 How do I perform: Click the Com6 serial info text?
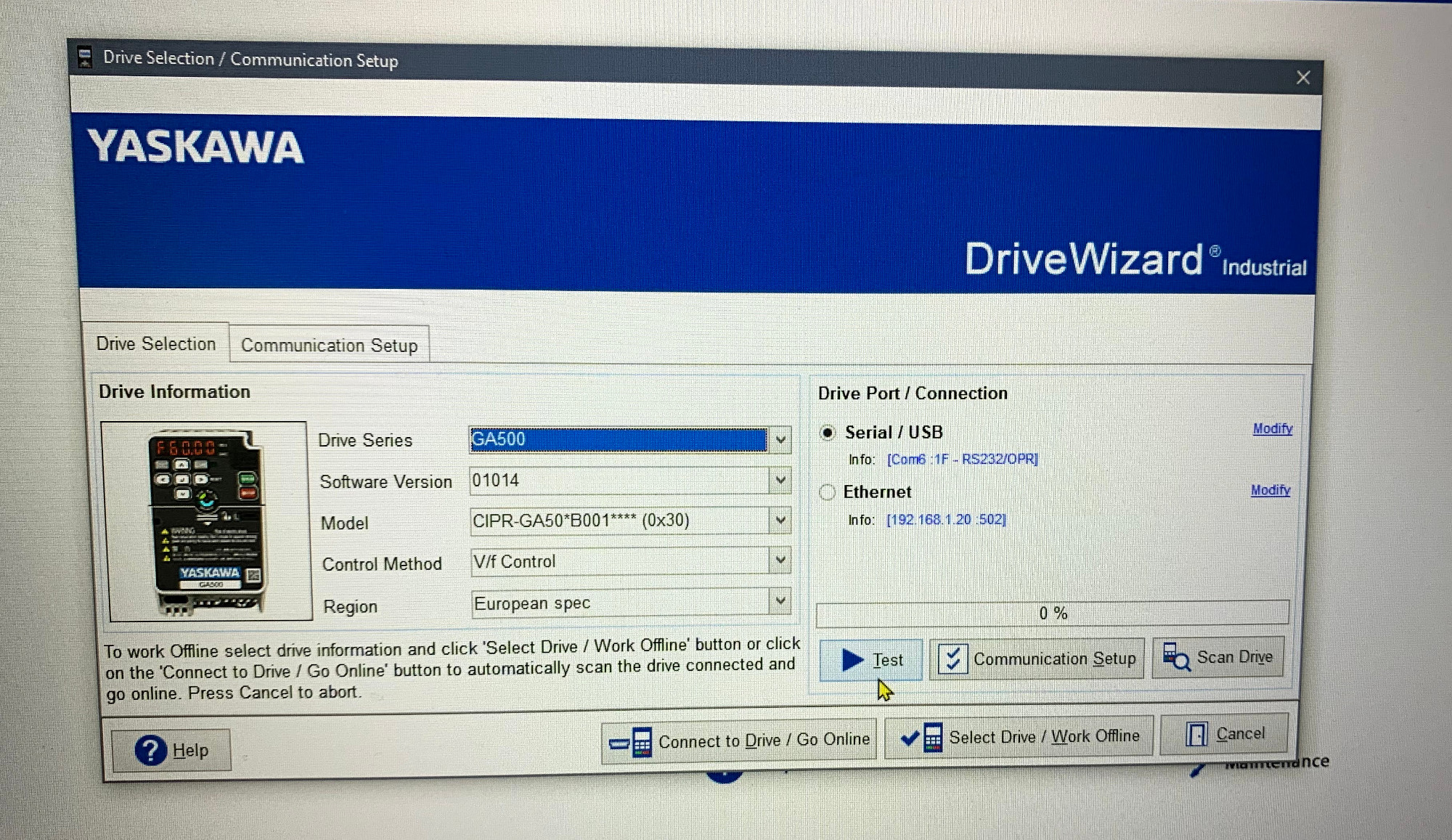click(x=962, y=460)
